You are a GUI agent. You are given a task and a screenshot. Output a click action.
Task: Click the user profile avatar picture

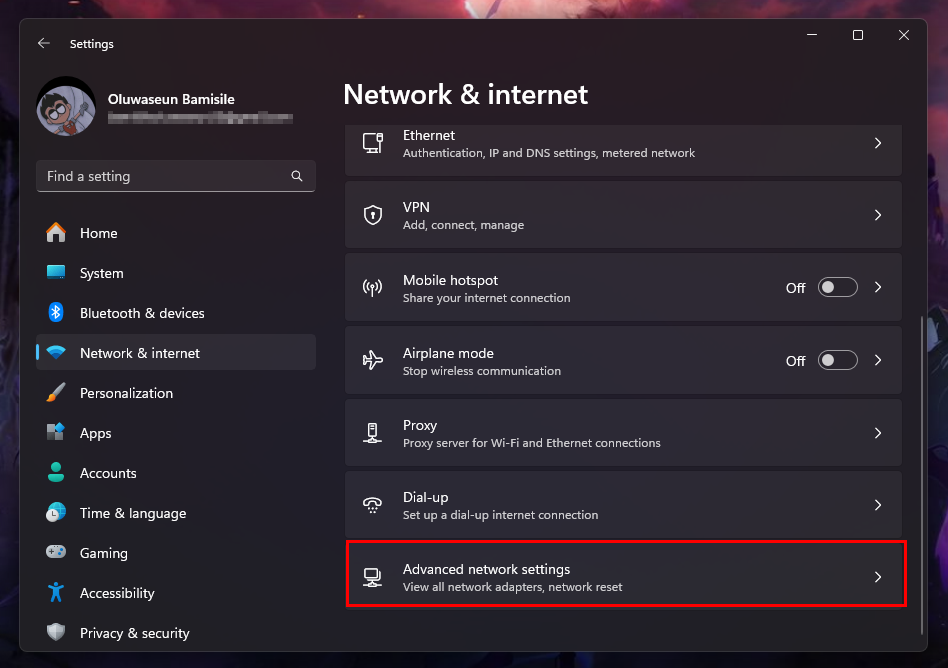coord(66,108)
